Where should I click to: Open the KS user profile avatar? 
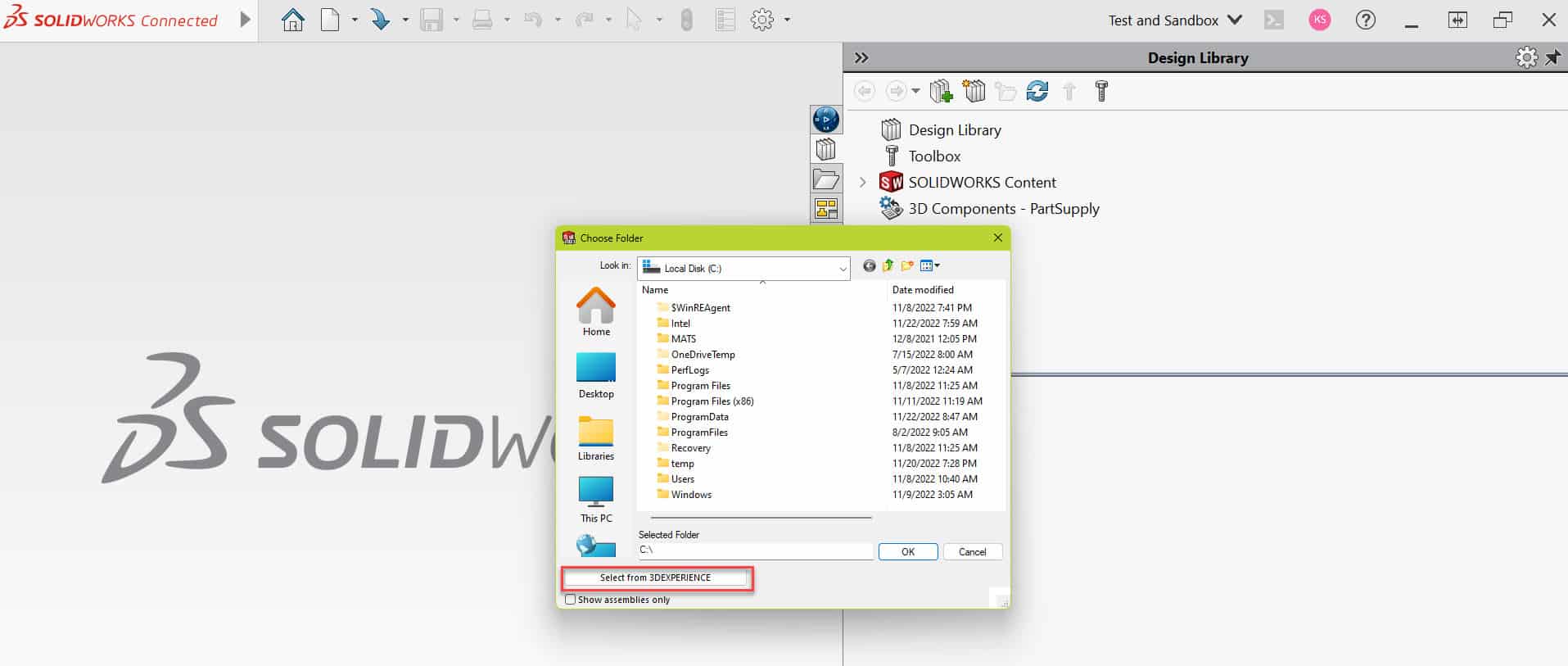pos(1319,20)
